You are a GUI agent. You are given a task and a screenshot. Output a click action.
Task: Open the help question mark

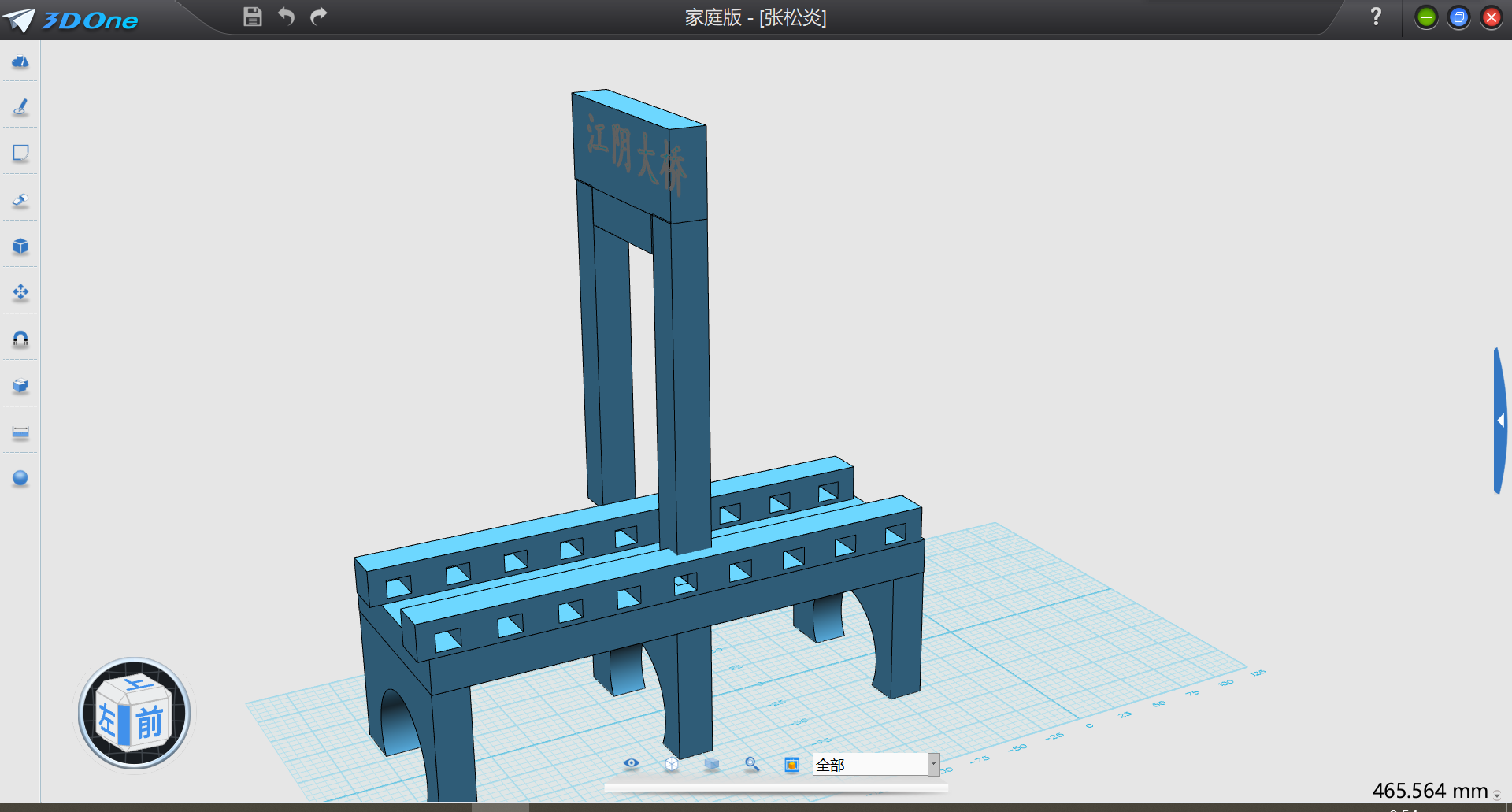pos(1376,17)
